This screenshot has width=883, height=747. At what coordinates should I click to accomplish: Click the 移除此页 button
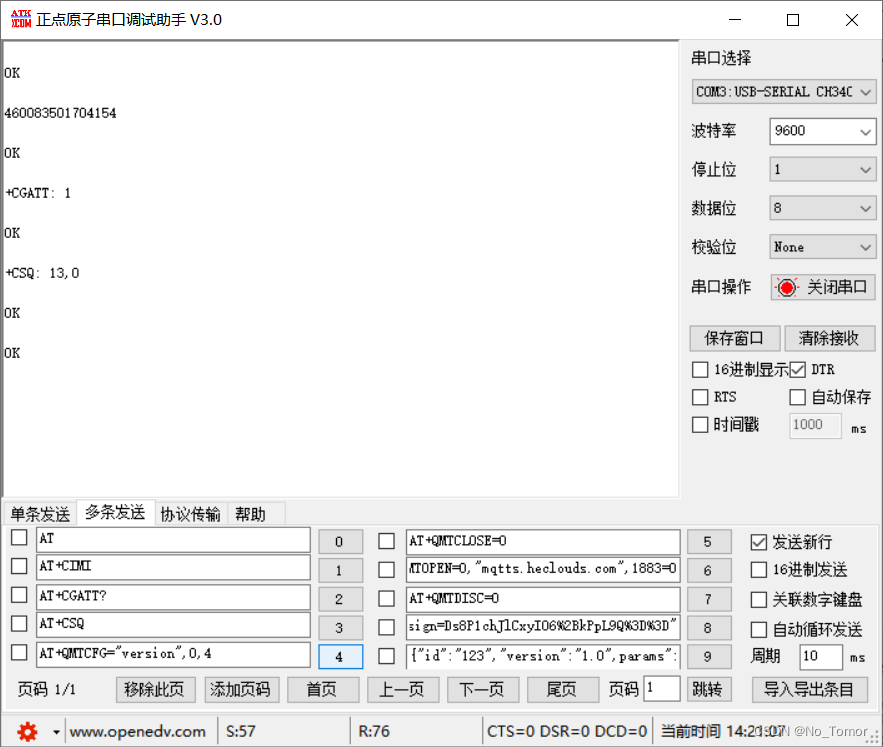155,690
